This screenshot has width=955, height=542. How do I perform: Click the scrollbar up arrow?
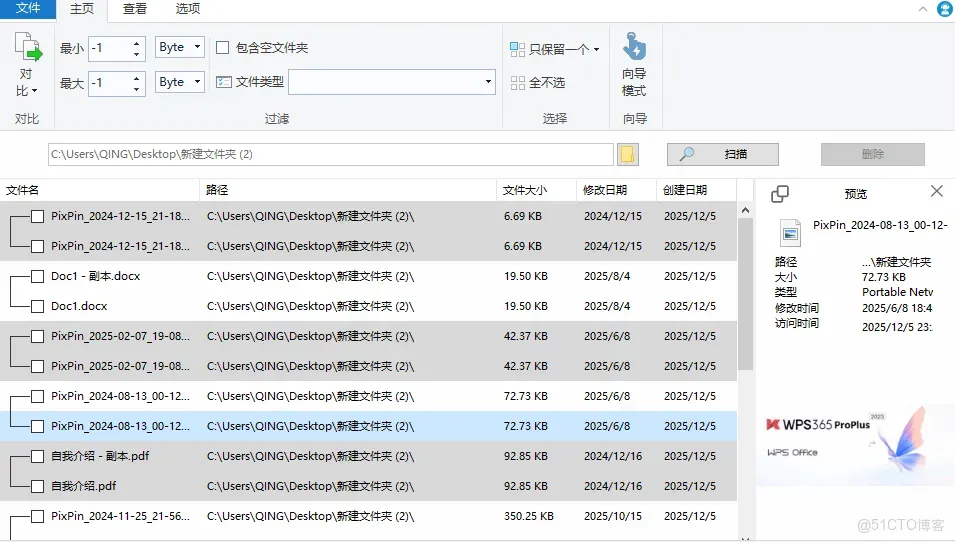[x=745, y=210]
